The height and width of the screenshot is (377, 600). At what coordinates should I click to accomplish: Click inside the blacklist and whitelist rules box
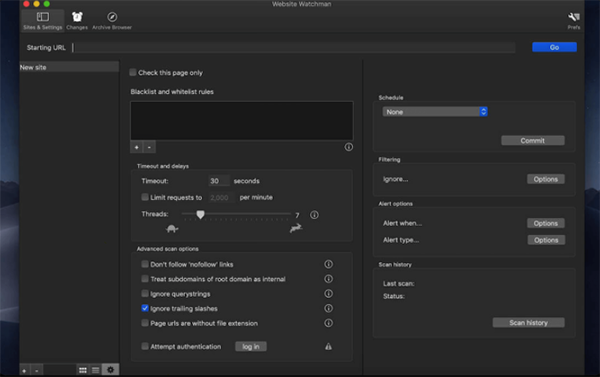point(241,121)
